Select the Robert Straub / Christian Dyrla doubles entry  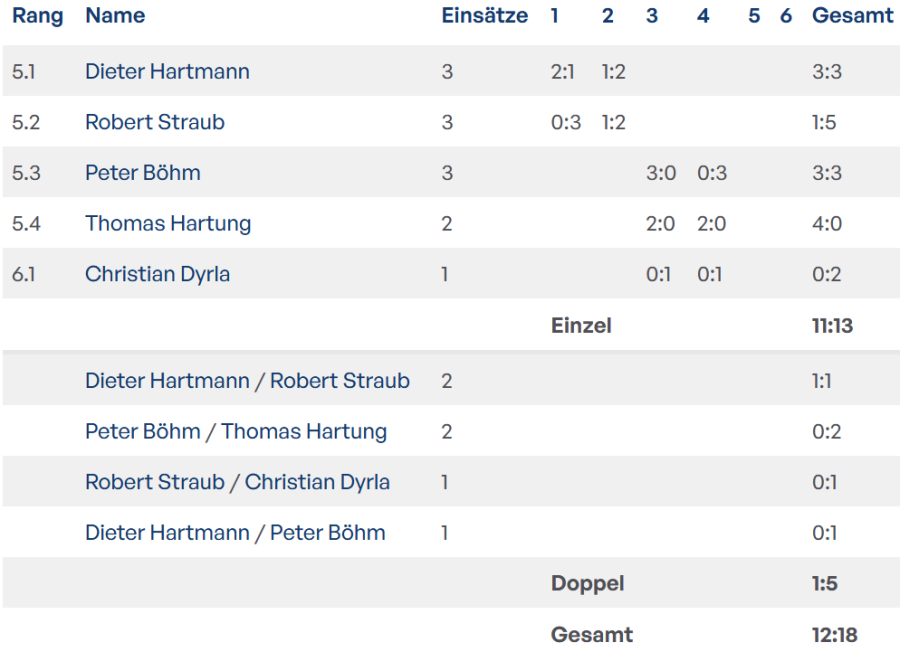click(237, 482)
